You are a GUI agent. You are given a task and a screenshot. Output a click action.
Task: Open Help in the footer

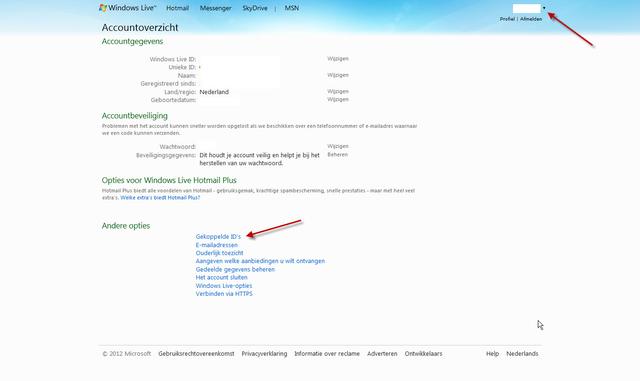492,354
